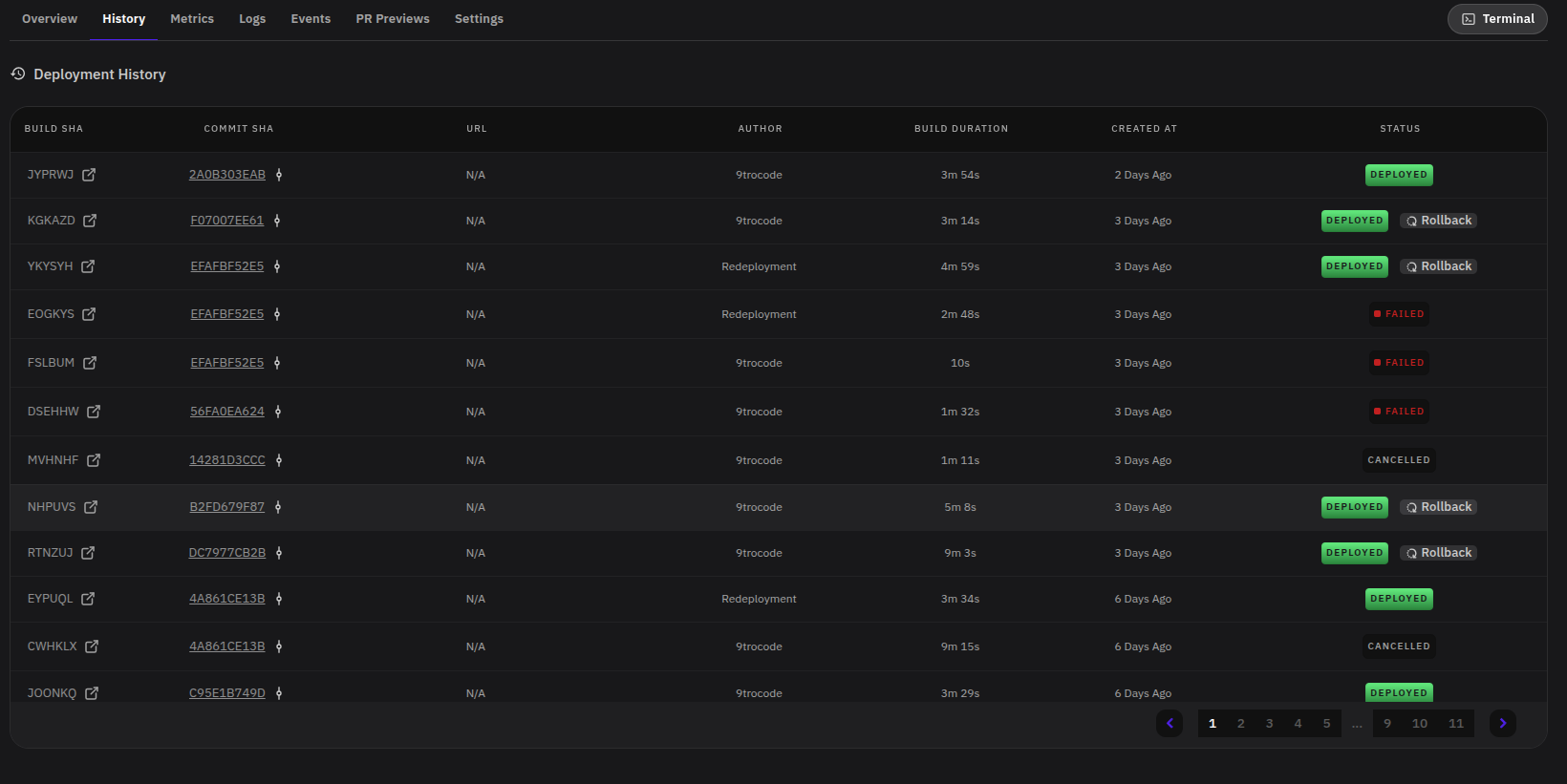
Task: Open the PR Previews tab
Action: [x=393, y=19]
